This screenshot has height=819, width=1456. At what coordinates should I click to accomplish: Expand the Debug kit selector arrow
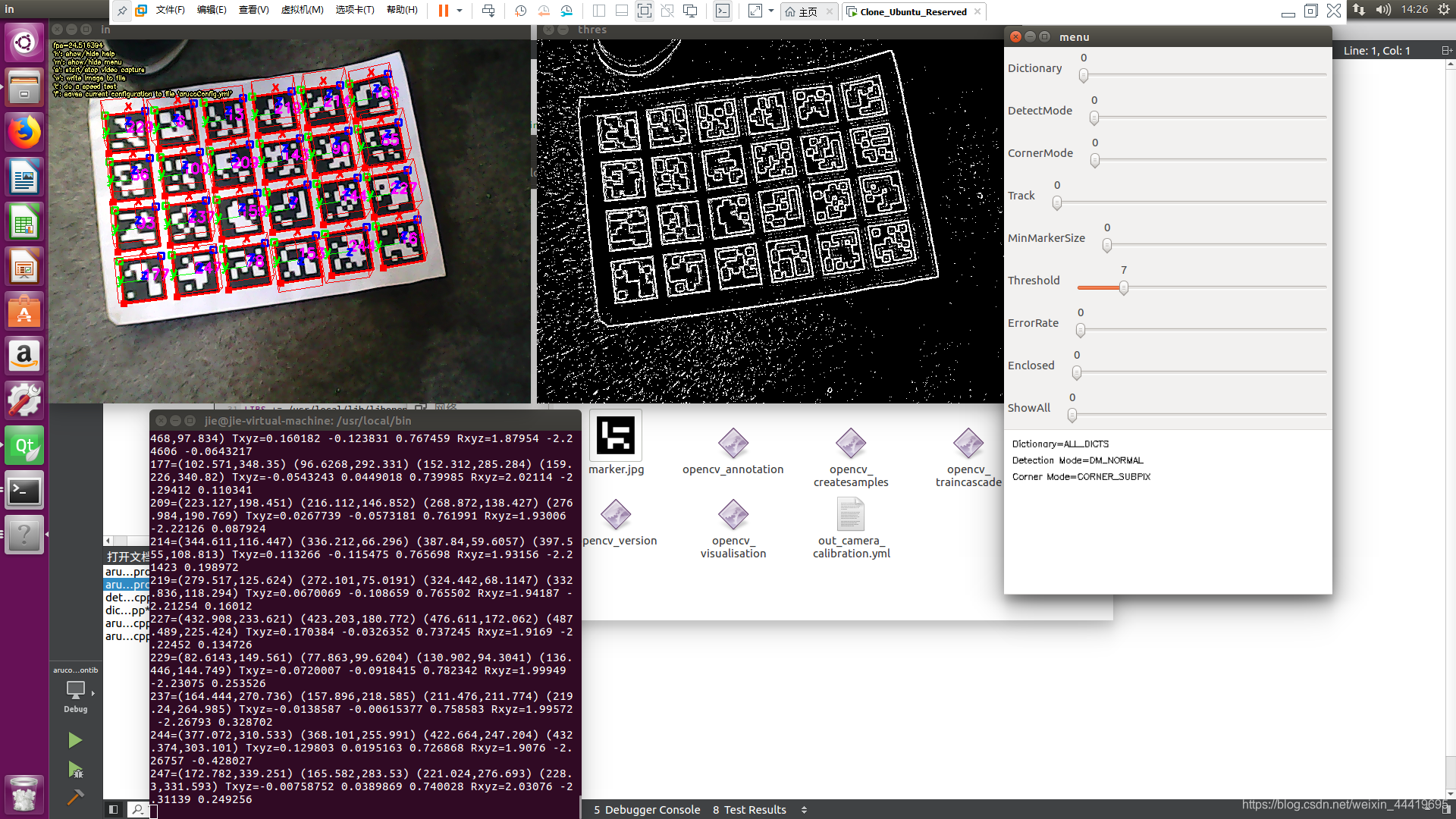(93, 692)
